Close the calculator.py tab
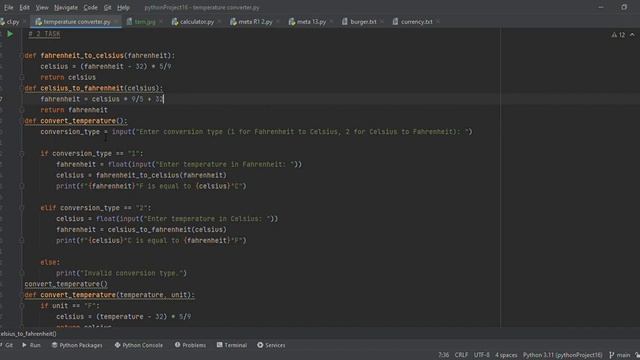 pyautogui.click(x=220, y=22)
